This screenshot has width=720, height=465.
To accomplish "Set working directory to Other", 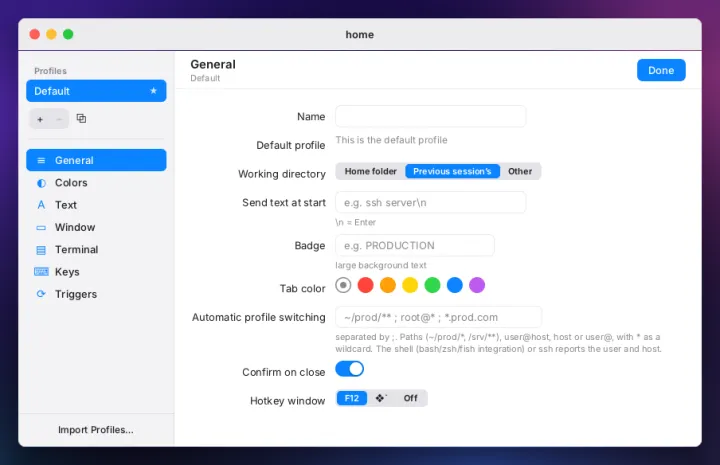I will [x=520, y=171].
